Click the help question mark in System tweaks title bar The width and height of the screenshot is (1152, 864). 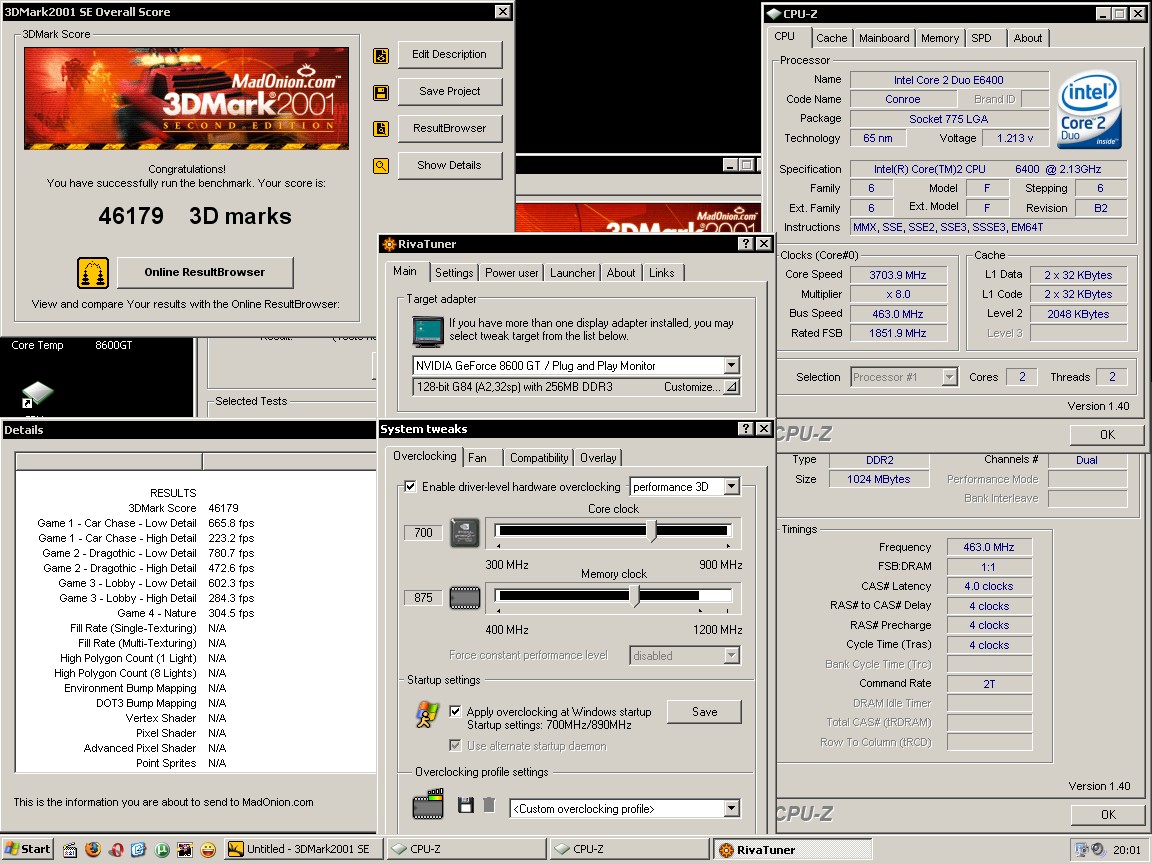point(746,429)
